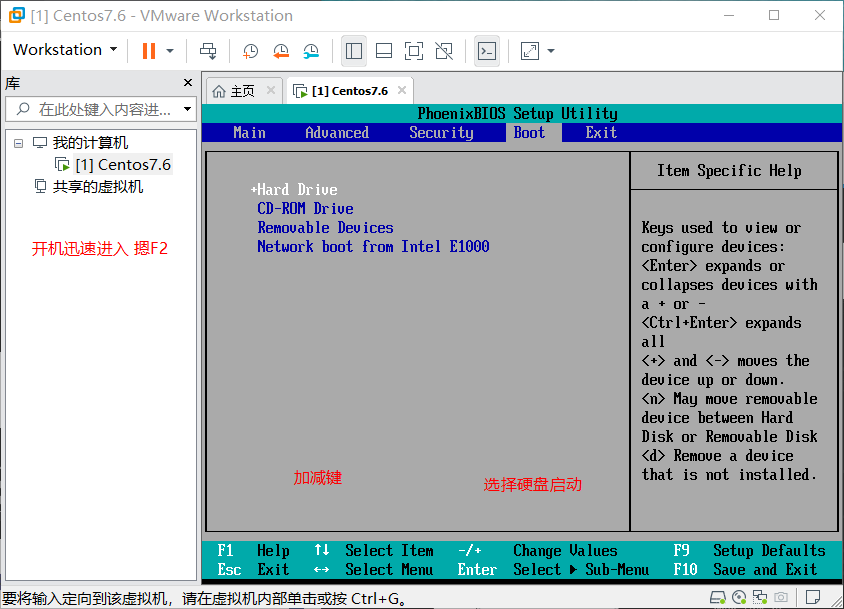Toggle the console view icon
This screenshot has height=609, width=844.
(487, 51)
